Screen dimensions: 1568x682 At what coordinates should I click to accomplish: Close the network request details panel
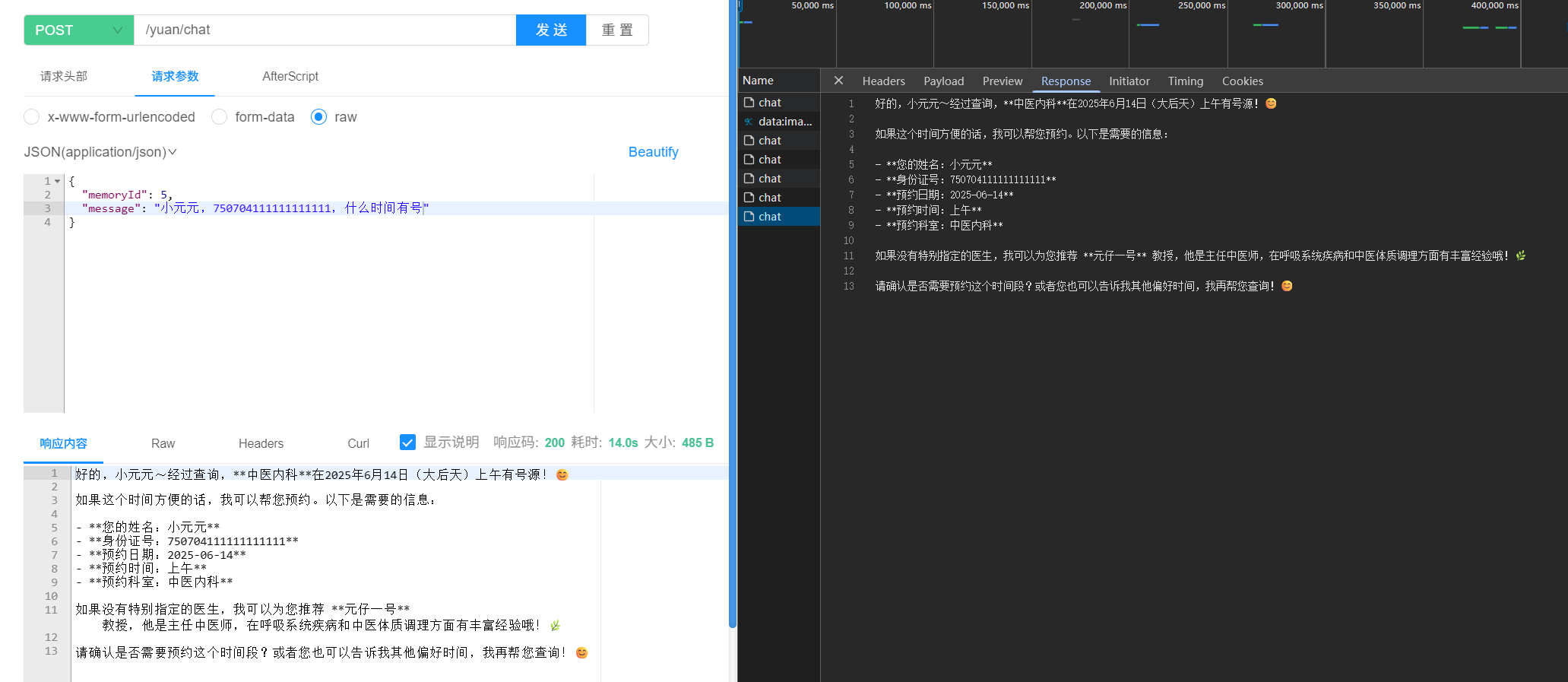(838, 81)
